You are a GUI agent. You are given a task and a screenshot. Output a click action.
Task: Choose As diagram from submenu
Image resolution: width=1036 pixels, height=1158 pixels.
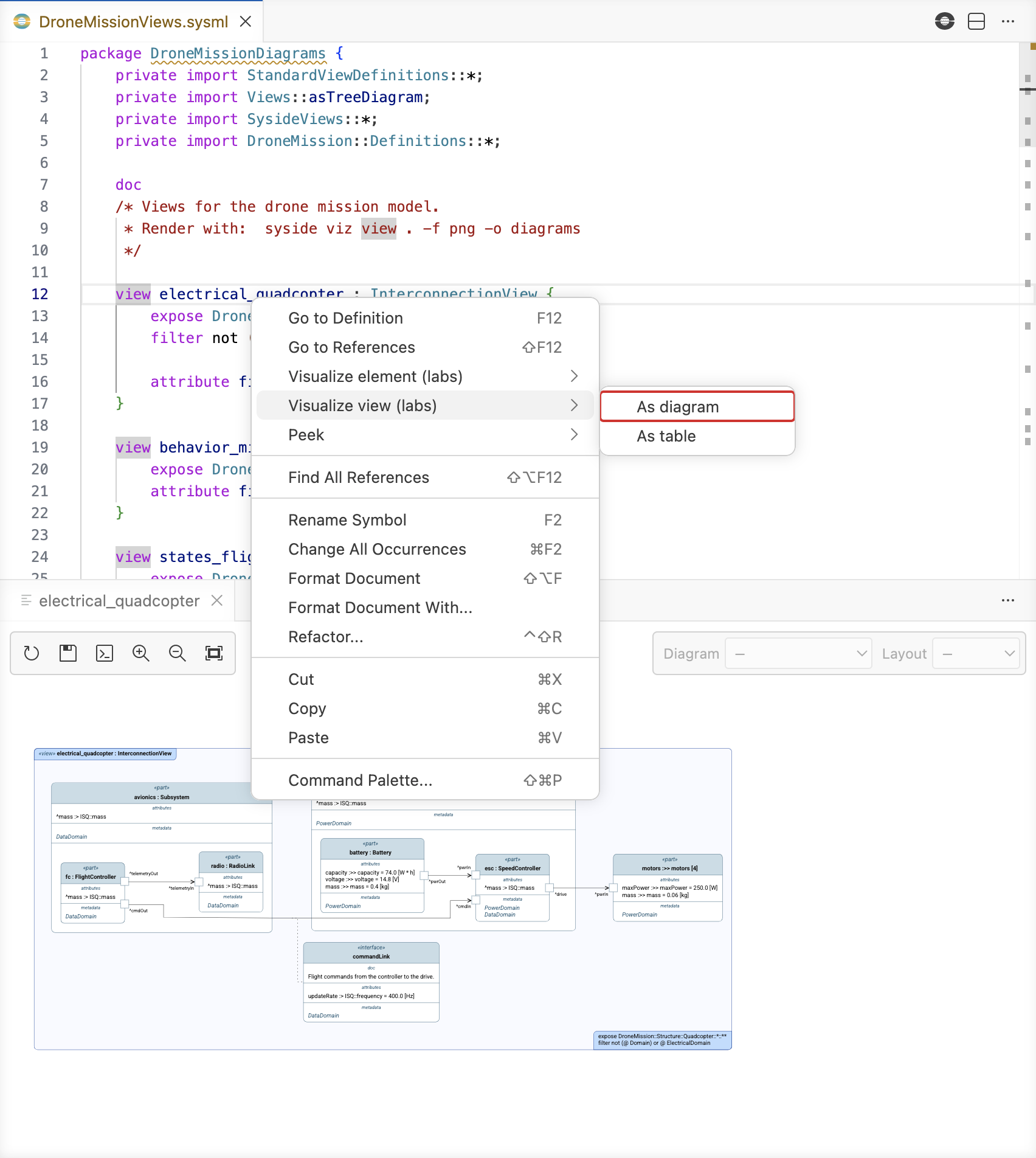pyautogui.click(x=697, y=406)
